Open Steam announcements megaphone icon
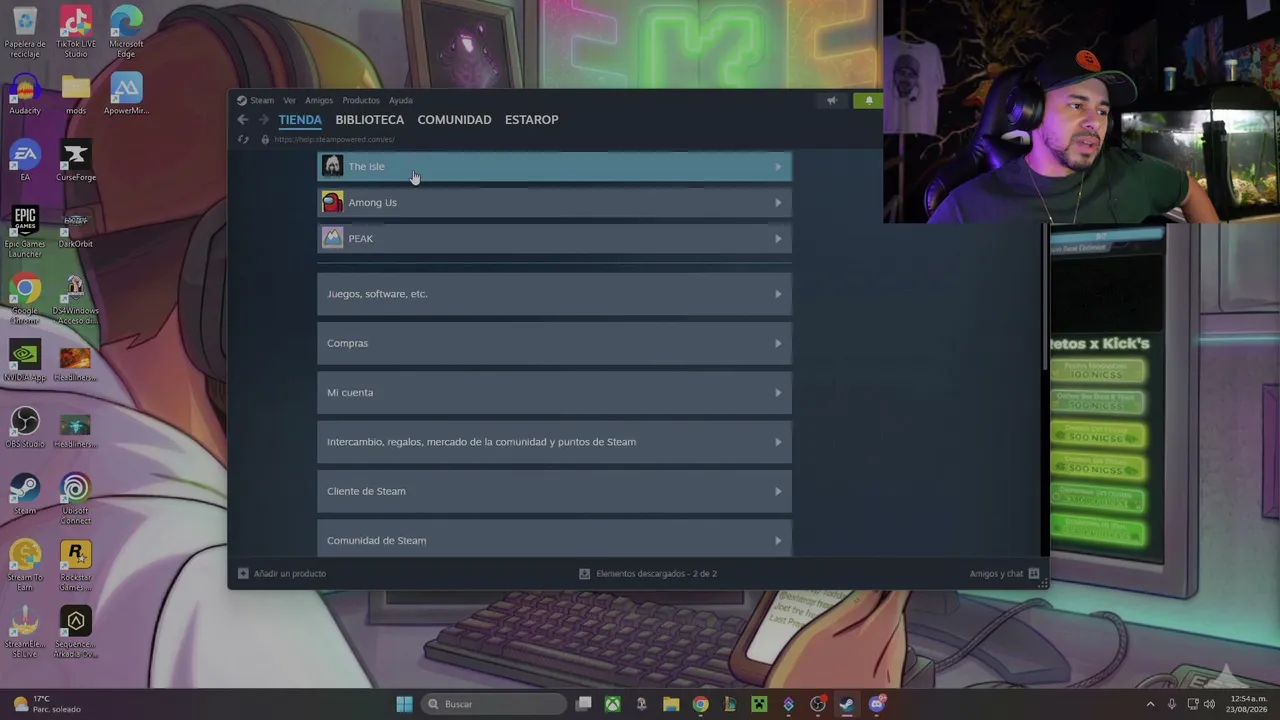Image resolution: width=1280 pixels, height=720 pixels. click(x=831, y=100)
